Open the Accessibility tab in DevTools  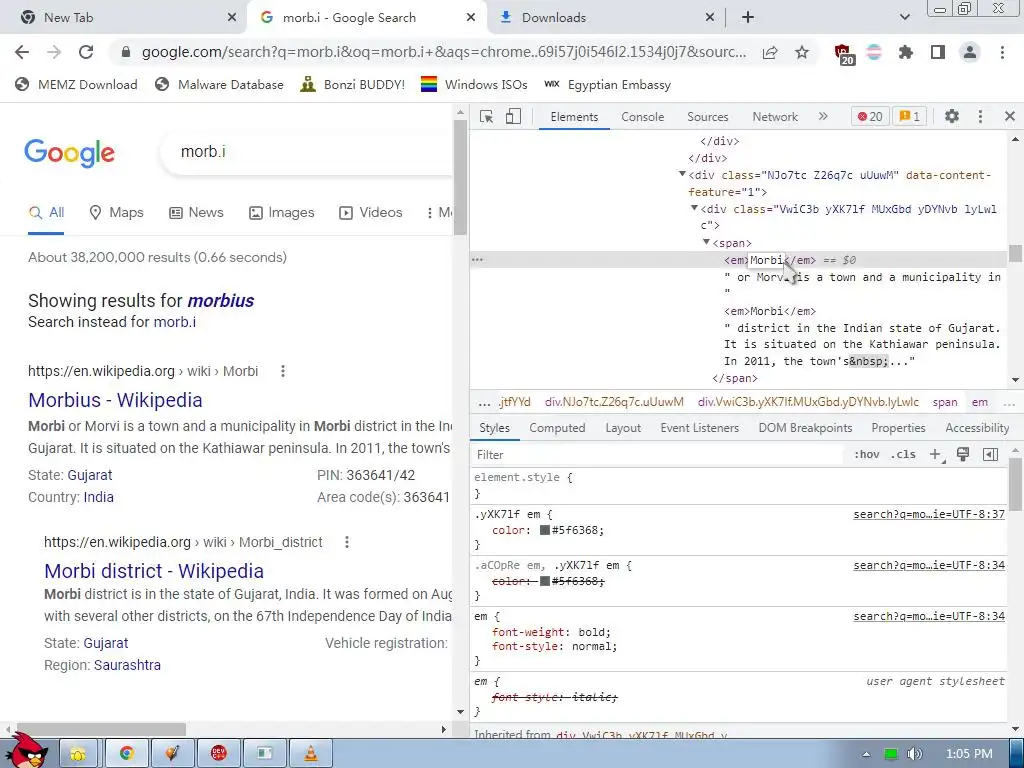click(x=977, y=428)
